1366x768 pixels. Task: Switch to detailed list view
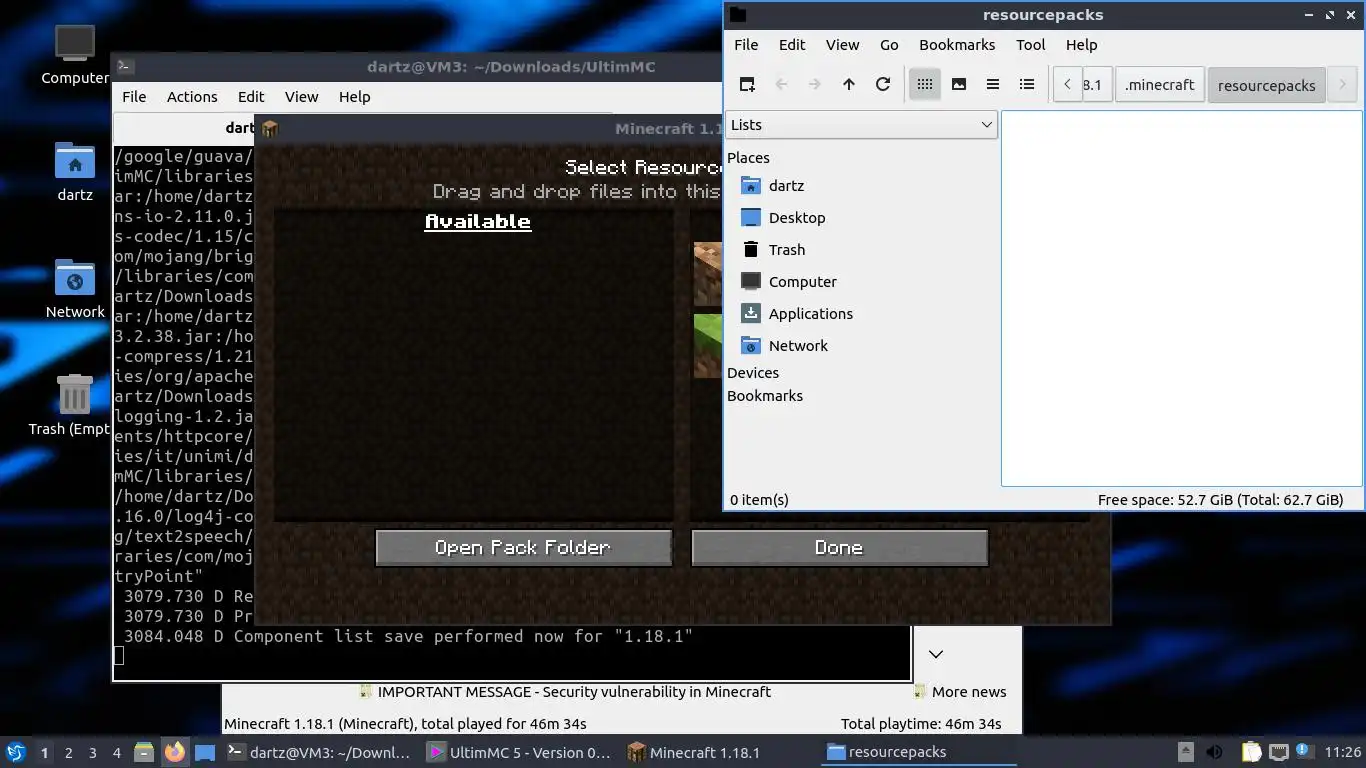coord(1027,85)
